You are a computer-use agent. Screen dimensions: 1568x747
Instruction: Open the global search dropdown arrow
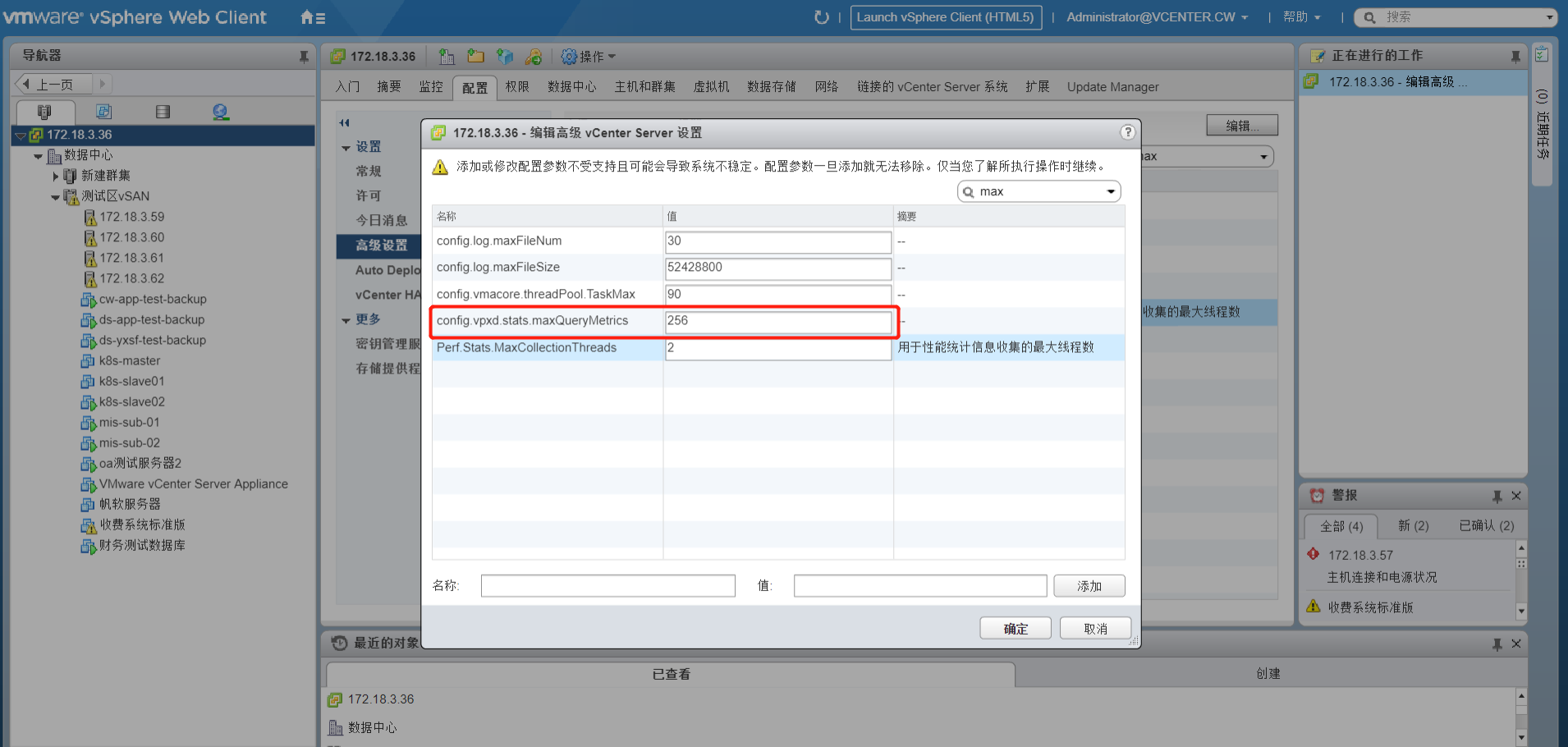1550,17
